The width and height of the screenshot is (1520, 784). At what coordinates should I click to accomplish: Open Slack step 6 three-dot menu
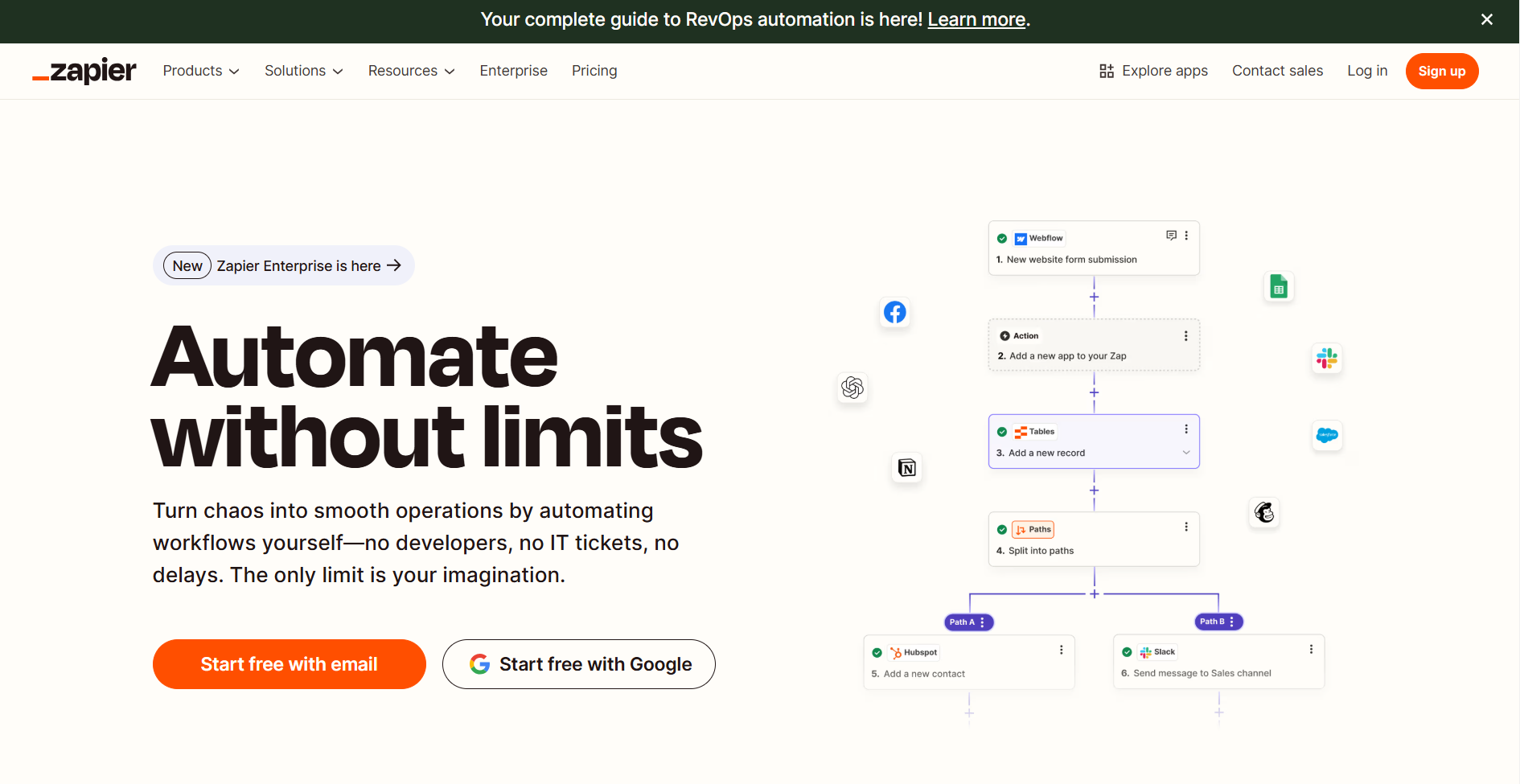[x=1311, y=649]
